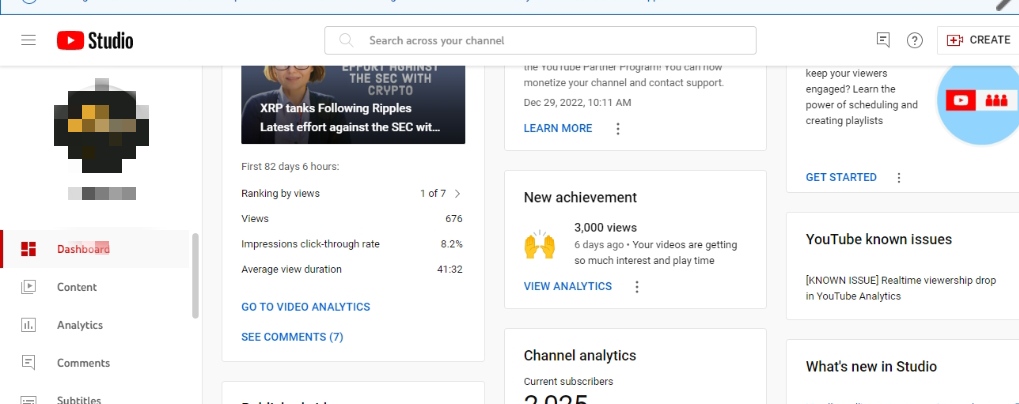Focus the Search across your channel field
The image size is (1019, 404).
tap(540, 40)
